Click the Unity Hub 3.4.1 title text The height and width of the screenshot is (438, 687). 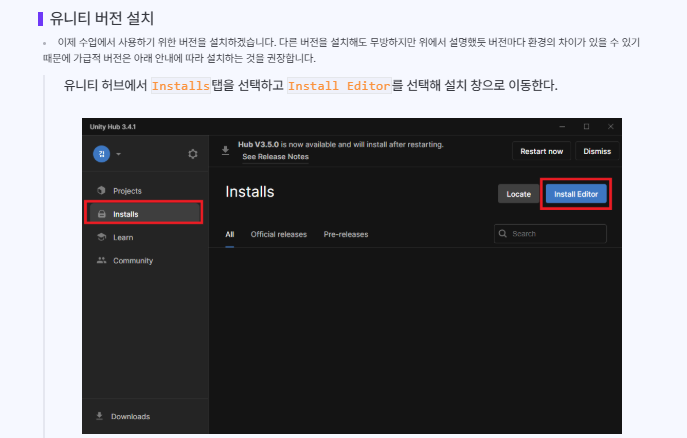click(x=113, y=127)
